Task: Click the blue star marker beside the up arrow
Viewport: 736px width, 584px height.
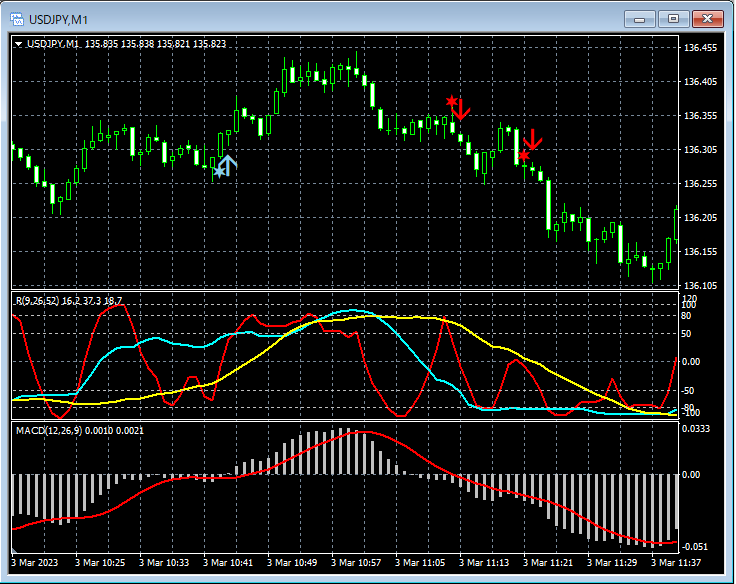Action: click(219, 172)
